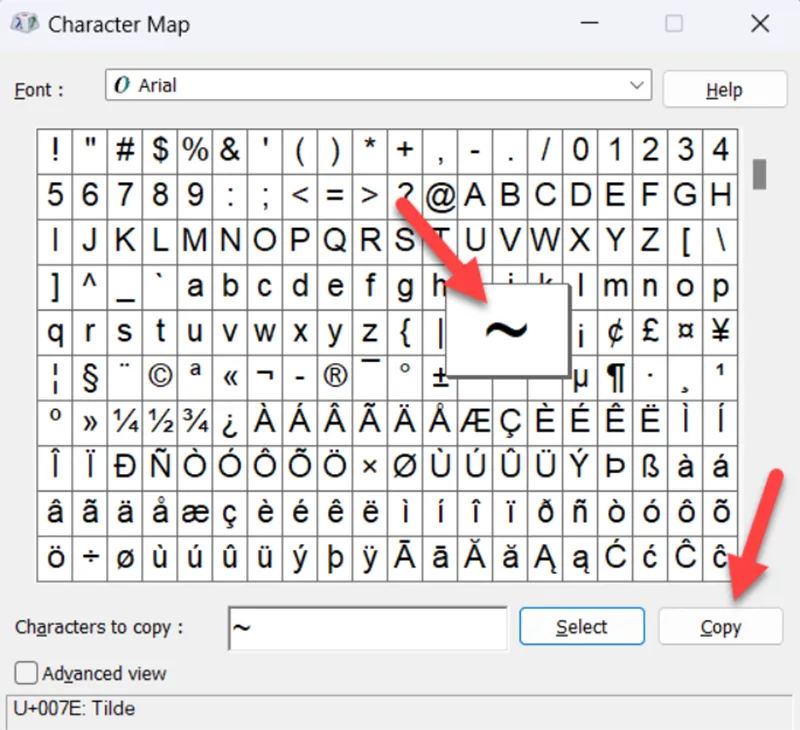Viewport: 800px width, 730px height.
Task: Select the one quarter ¼ character
Action: (125, 423)
